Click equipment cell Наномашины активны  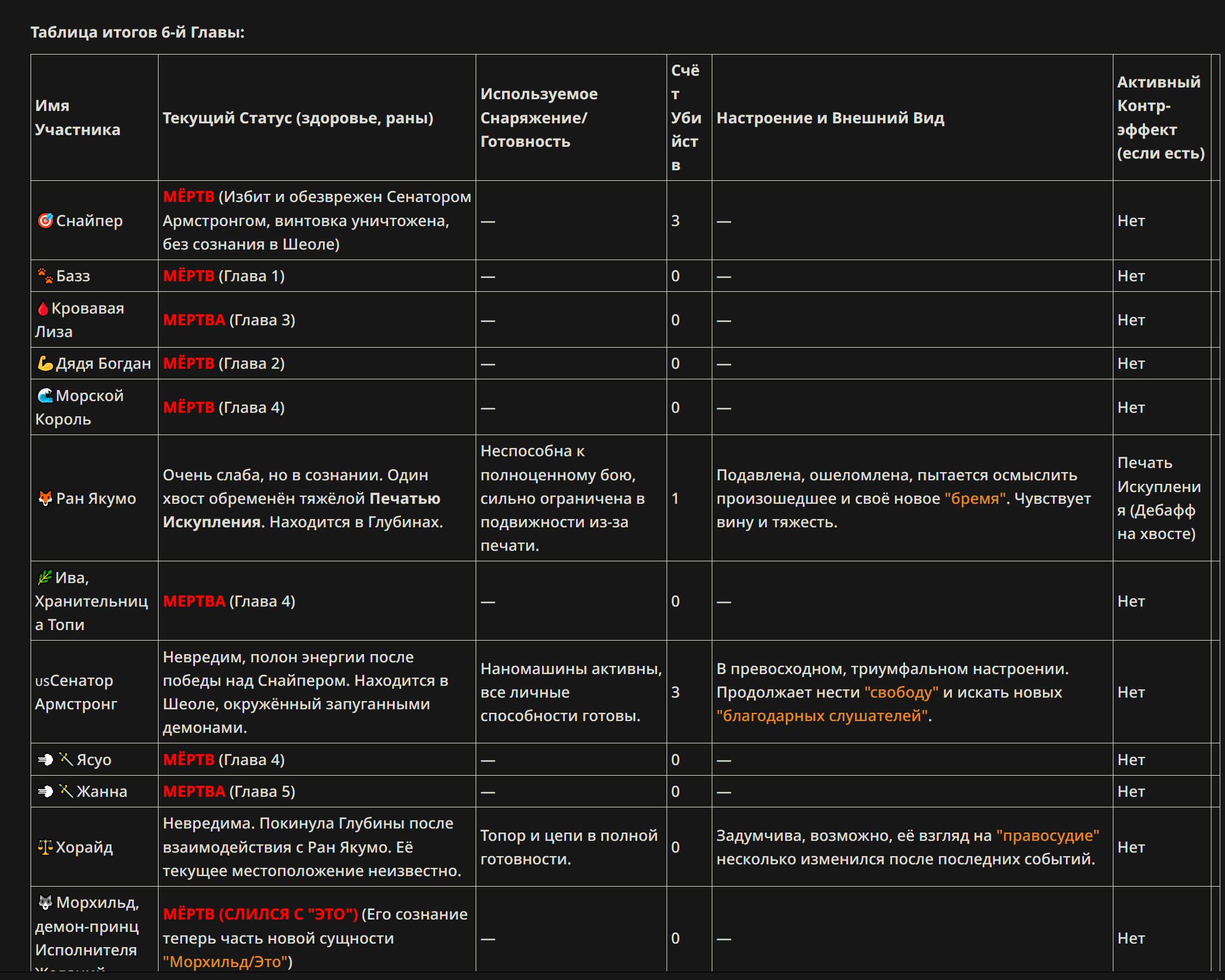click(571, 692)
